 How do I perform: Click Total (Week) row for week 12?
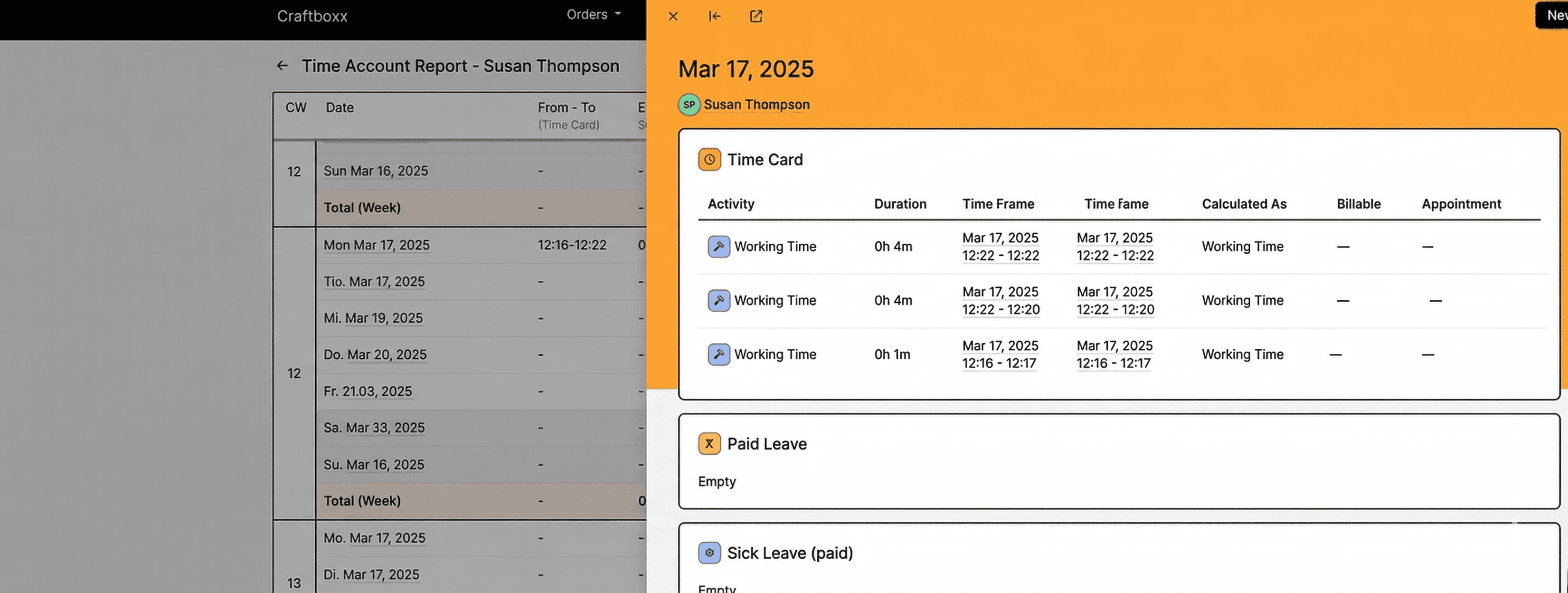(361, 500)
